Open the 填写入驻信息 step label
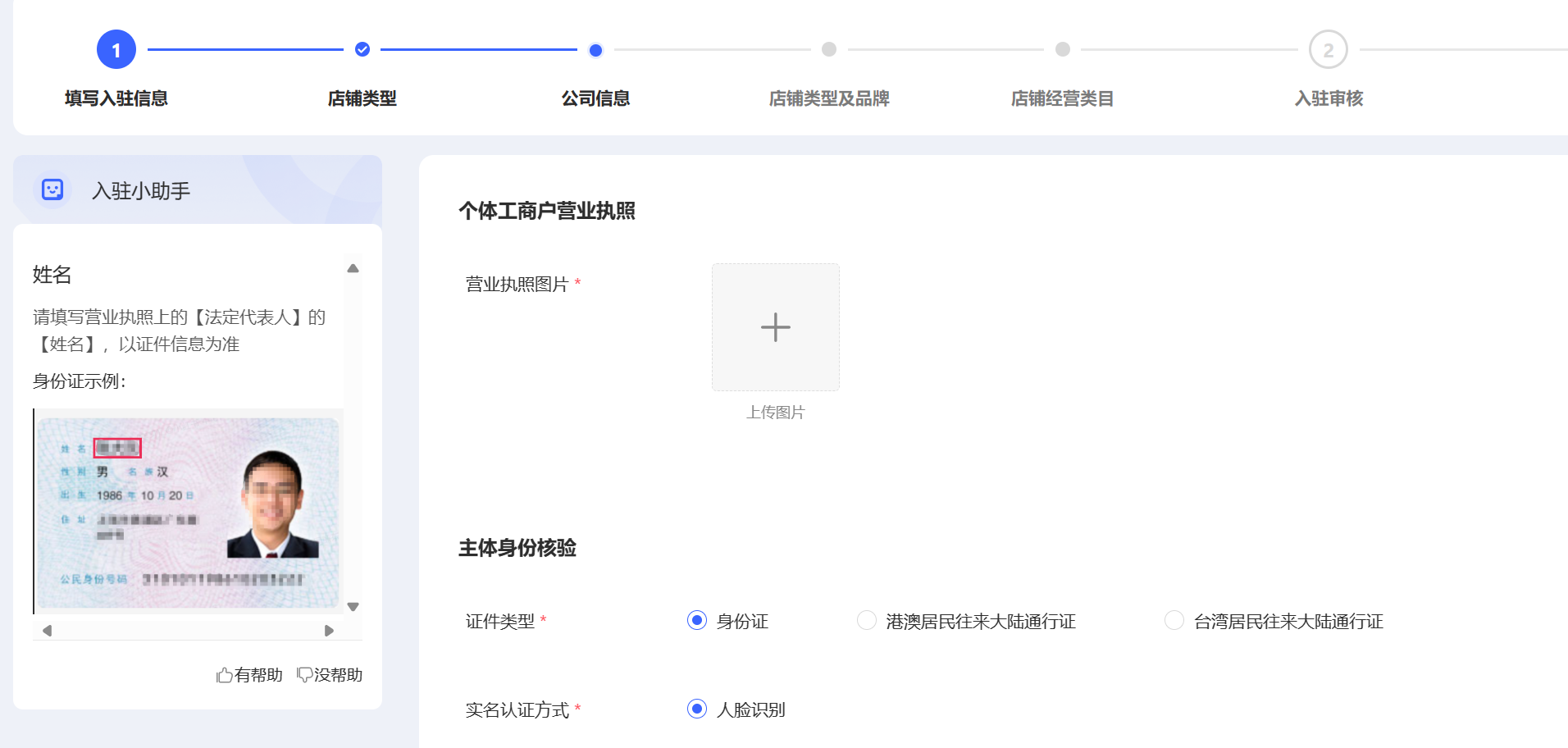The width and height of the screenshot is (1568, 748). coord(116,98)
